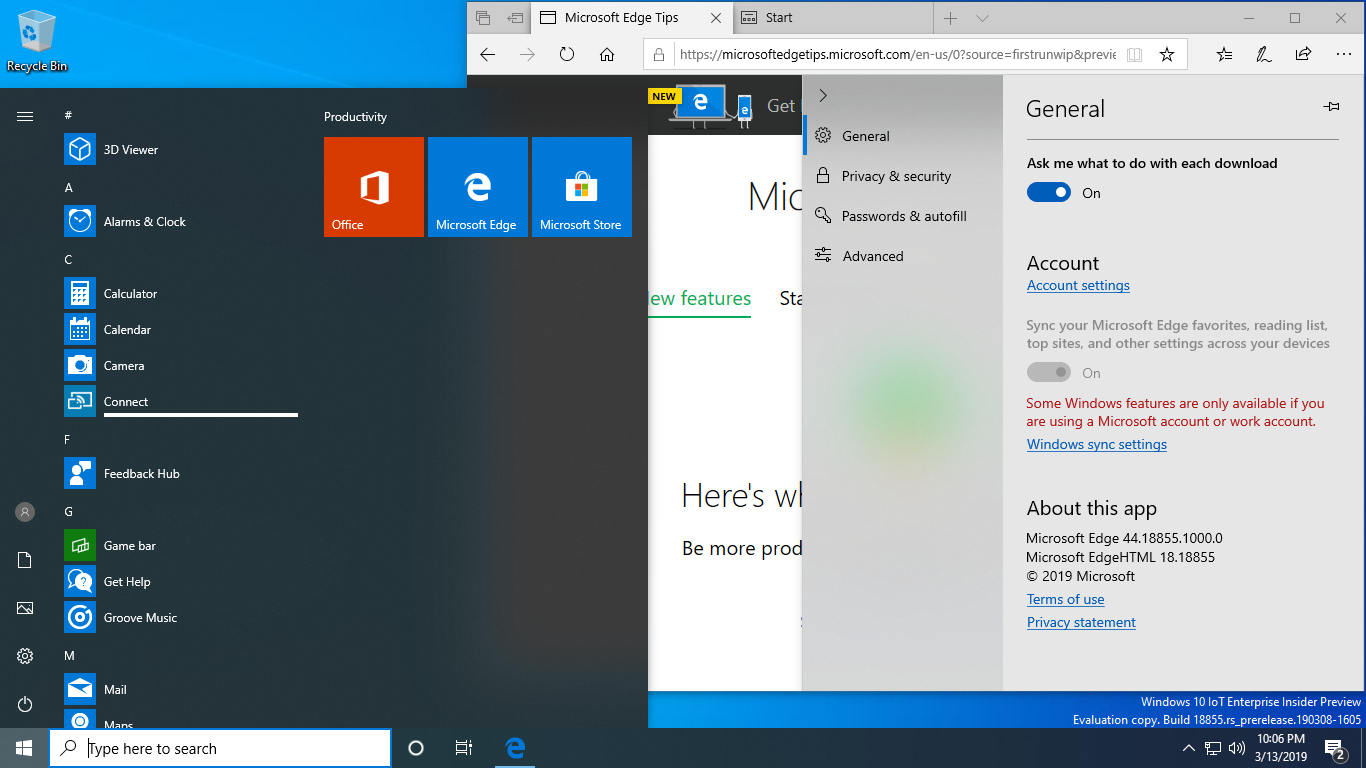This screenshot has width=1366, height=768.
Task: Expand the Start menu hamburger button
Action: click(25, 116)
